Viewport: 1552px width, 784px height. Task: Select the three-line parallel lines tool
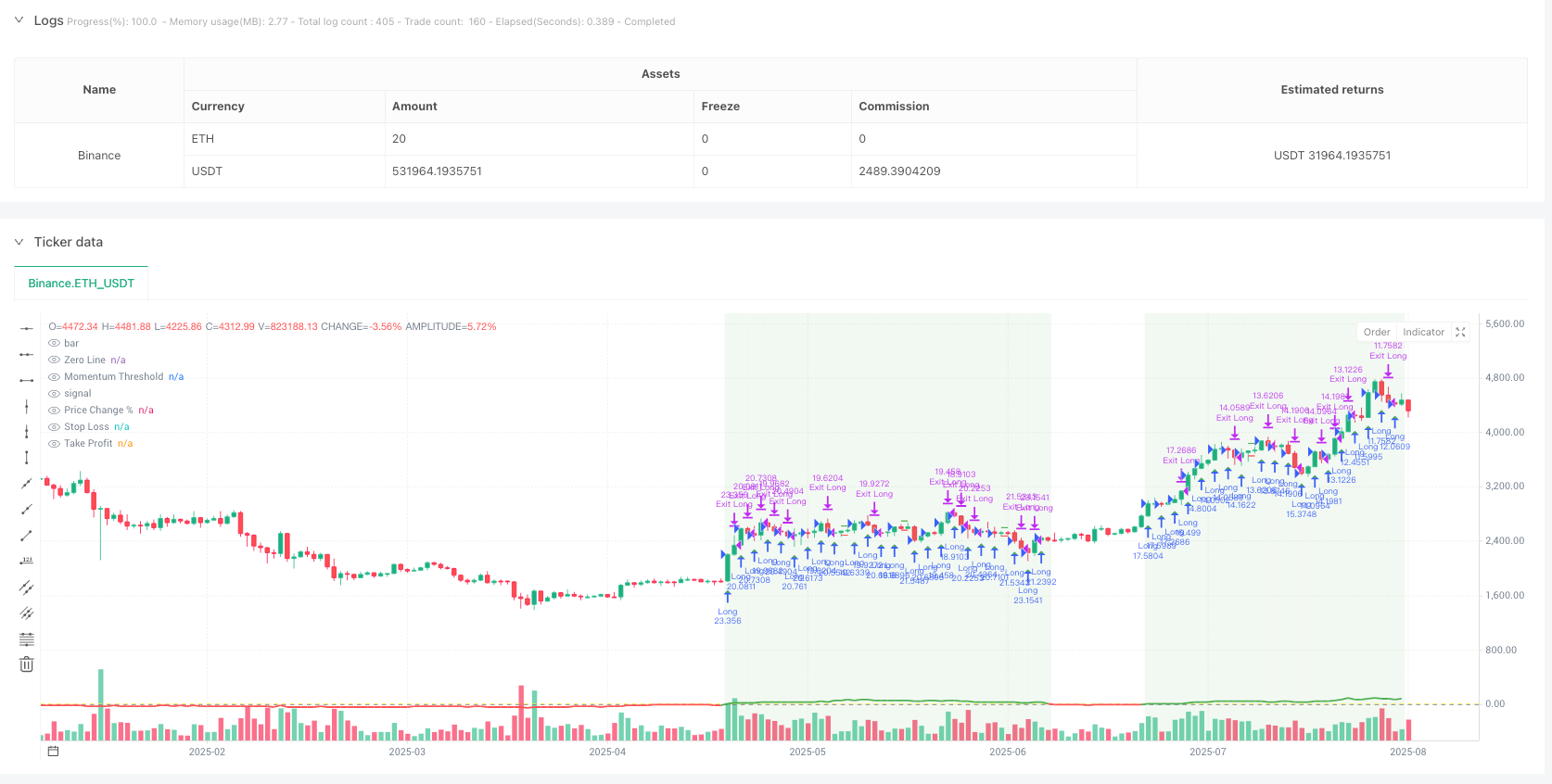[x=27, y=613]
